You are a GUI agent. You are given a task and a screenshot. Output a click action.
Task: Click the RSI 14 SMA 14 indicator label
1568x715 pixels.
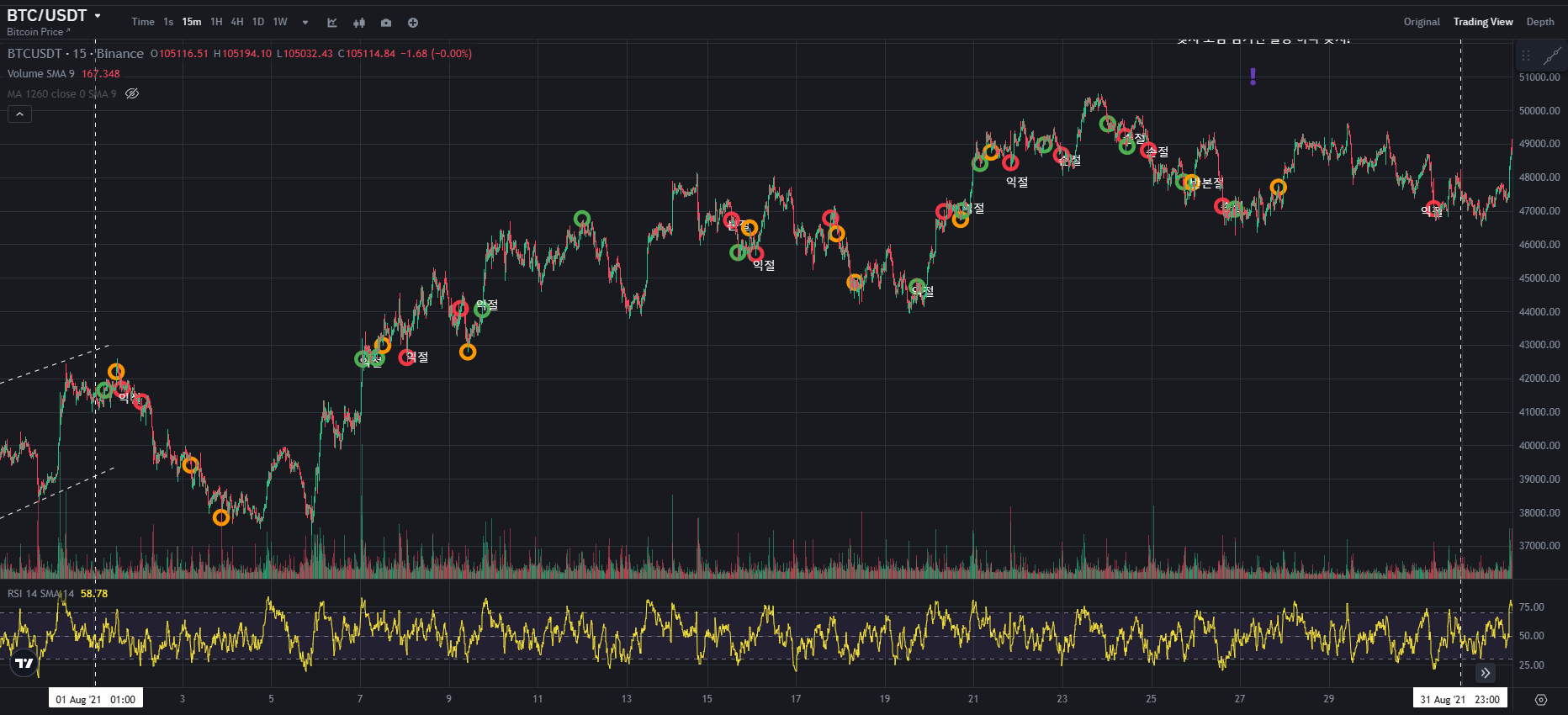[x=40, y=594]
